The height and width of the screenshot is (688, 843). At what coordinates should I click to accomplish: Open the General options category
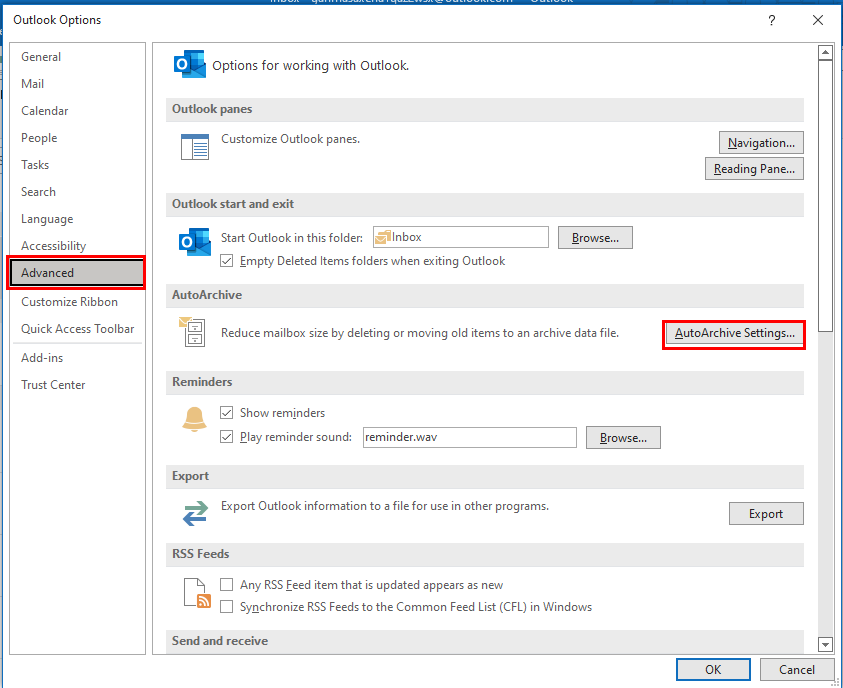click(x=77, y=56)
